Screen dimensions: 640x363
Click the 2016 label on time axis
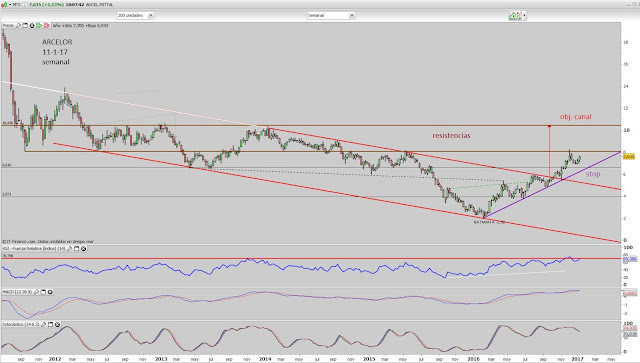473,359
